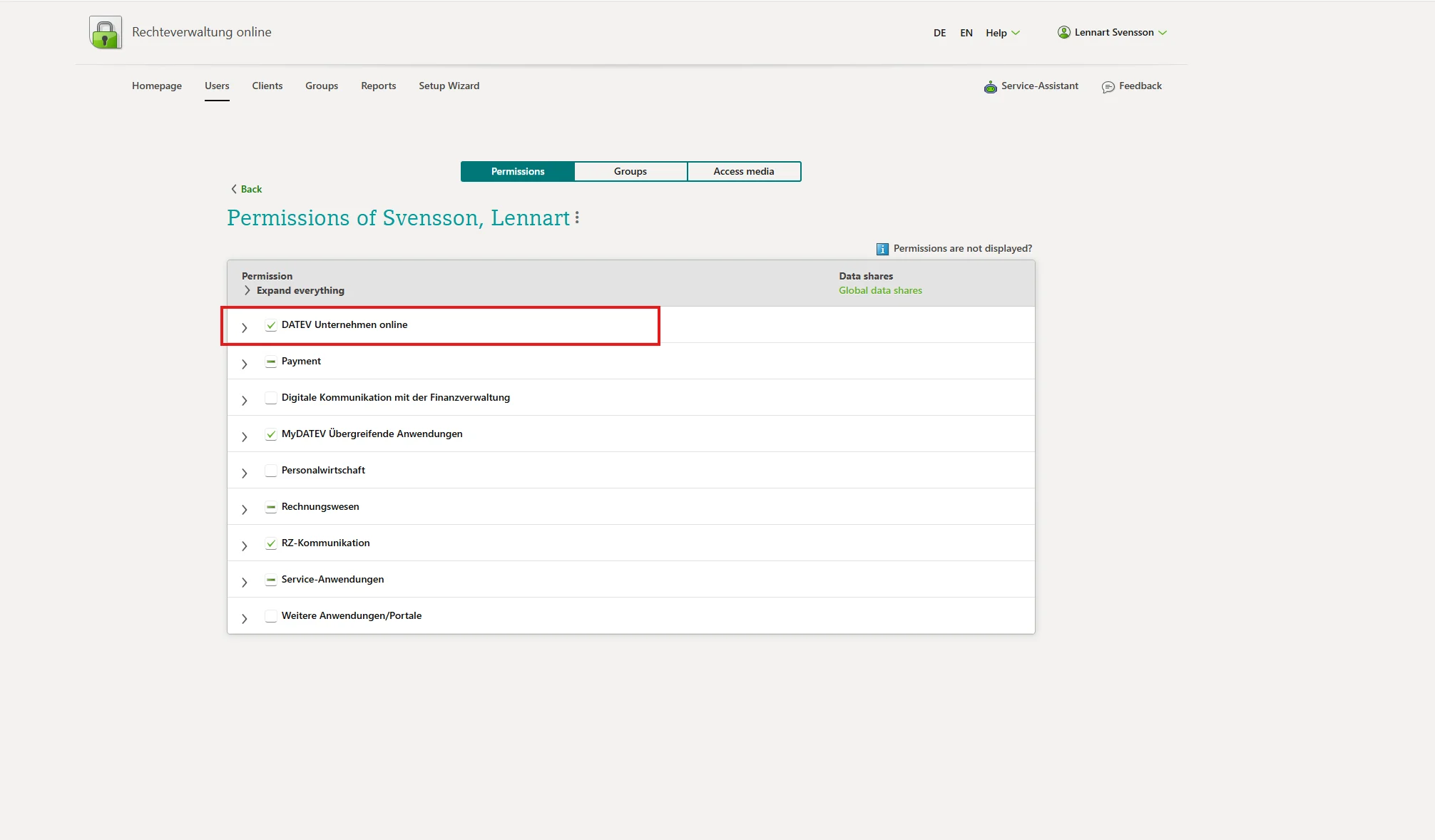Click the Personalwirtschaft row label
This screenshot has height=840, width=1435.
323,470
